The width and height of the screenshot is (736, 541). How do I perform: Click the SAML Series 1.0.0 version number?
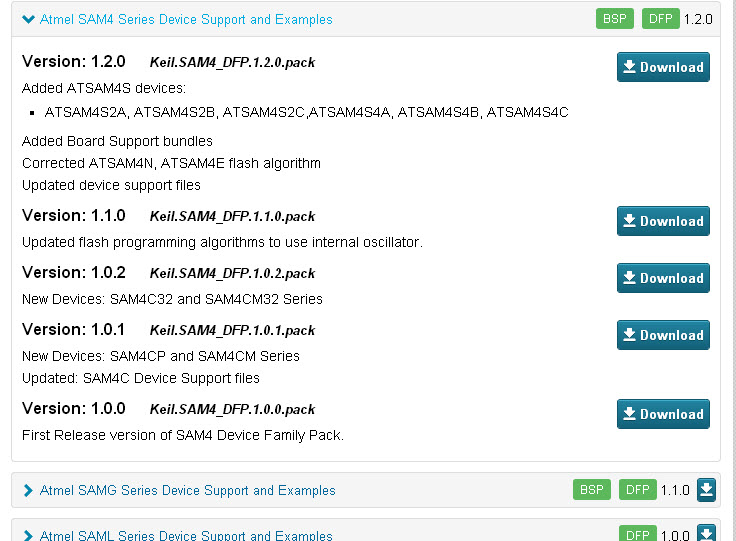[x=675, y=535]
